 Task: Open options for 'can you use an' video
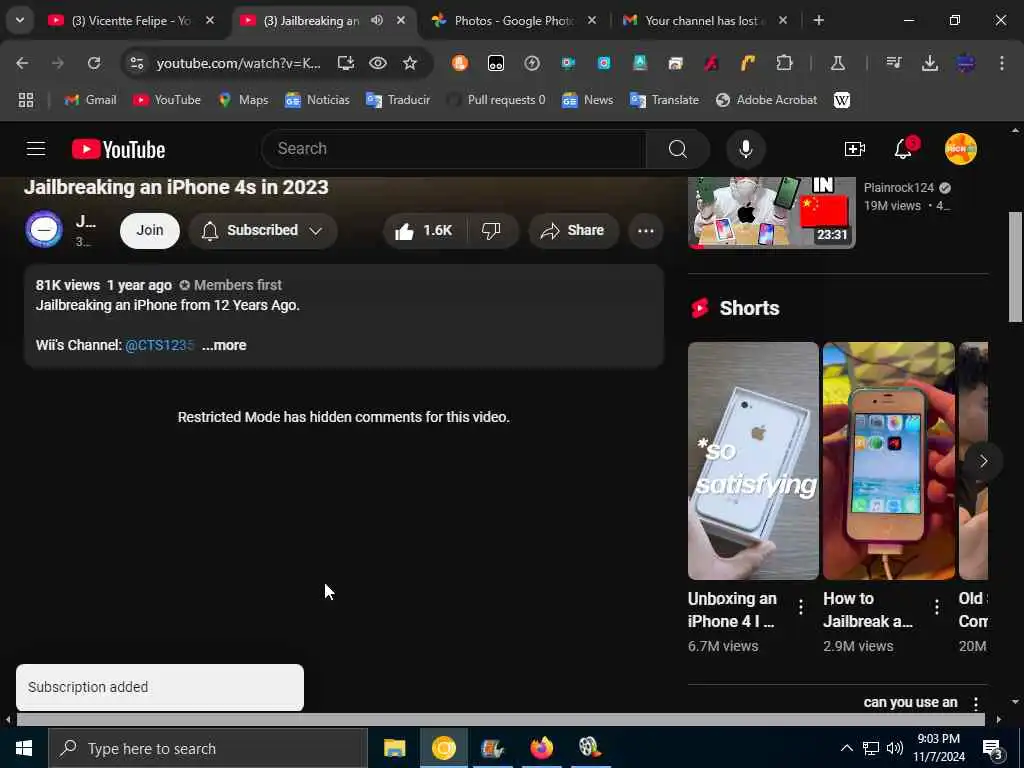[x=975, y=703]
